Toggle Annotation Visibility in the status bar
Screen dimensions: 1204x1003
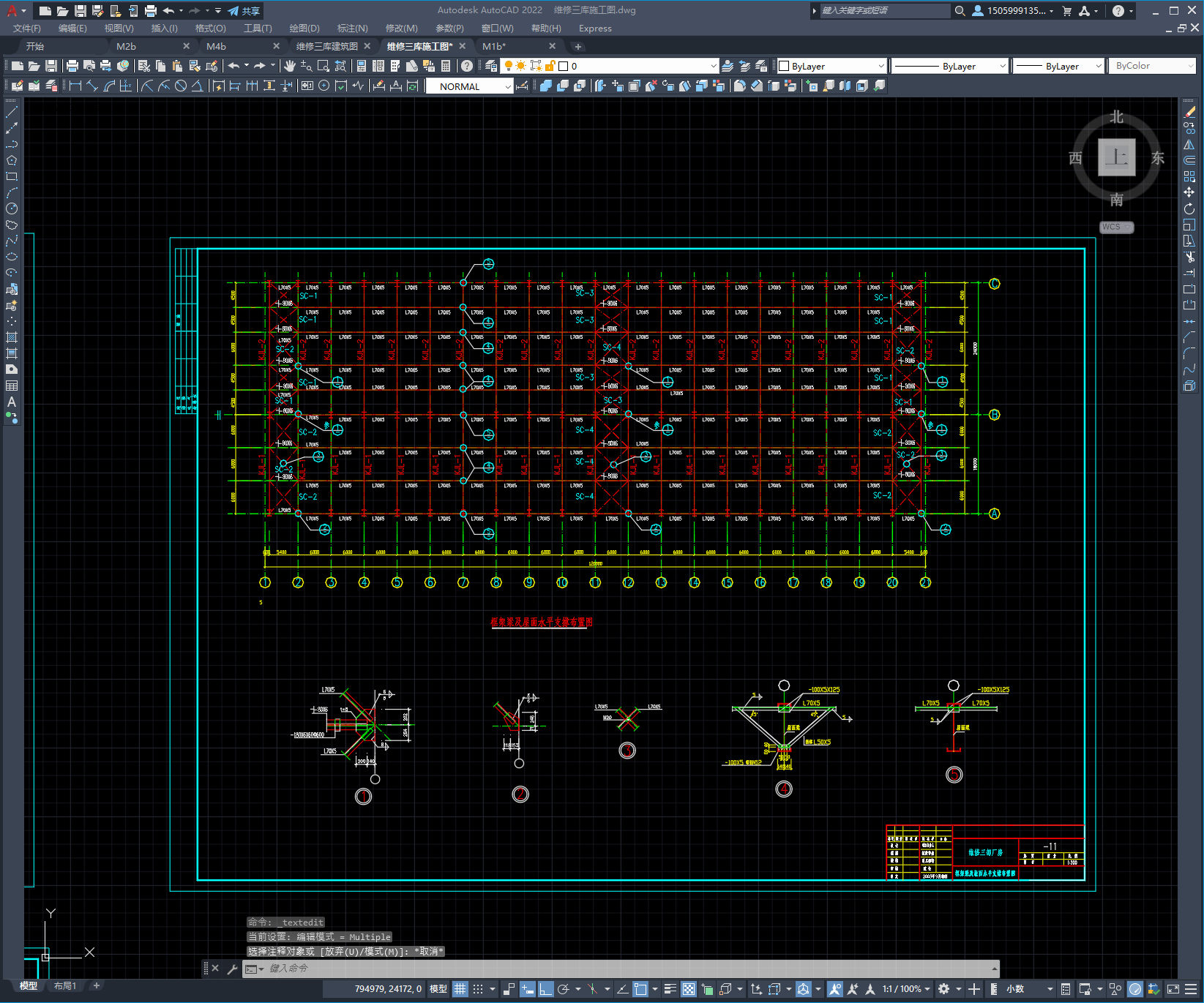[x=835, y=989]
